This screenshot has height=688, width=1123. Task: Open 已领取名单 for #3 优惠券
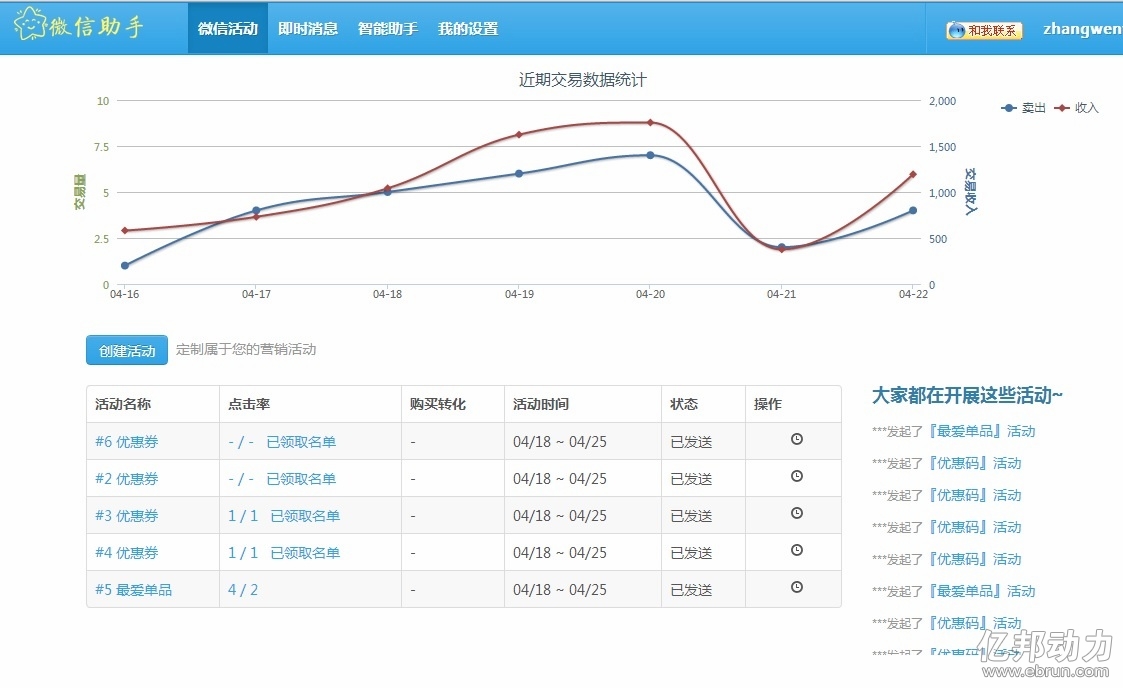pos(305,515)
